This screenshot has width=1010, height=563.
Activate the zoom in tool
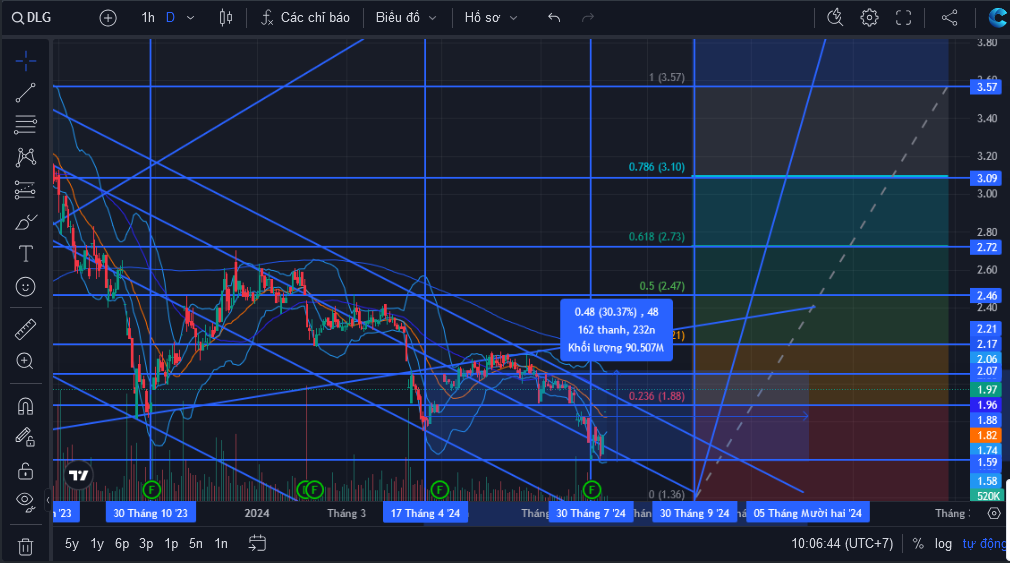click(x=26, y=361)
